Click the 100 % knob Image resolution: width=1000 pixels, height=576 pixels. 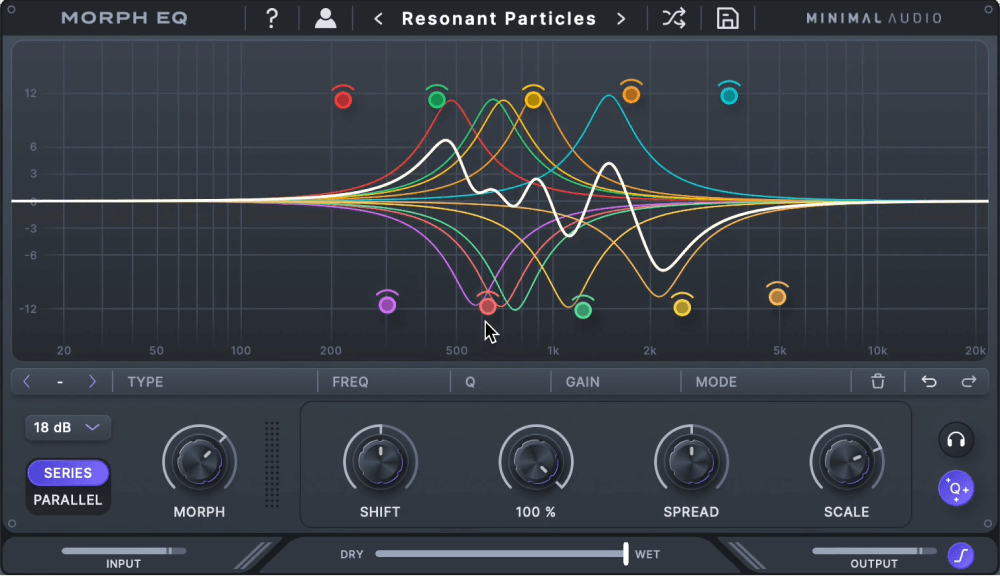[x=536, y=462]
